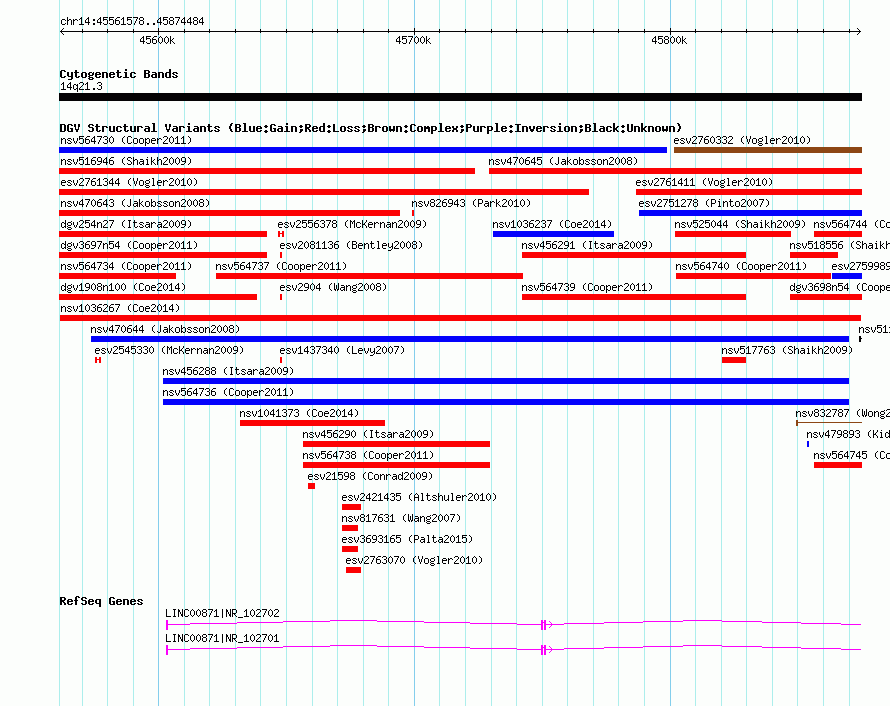Click the 45600k ruler position
890x706 pixels.
click(157, 40)
